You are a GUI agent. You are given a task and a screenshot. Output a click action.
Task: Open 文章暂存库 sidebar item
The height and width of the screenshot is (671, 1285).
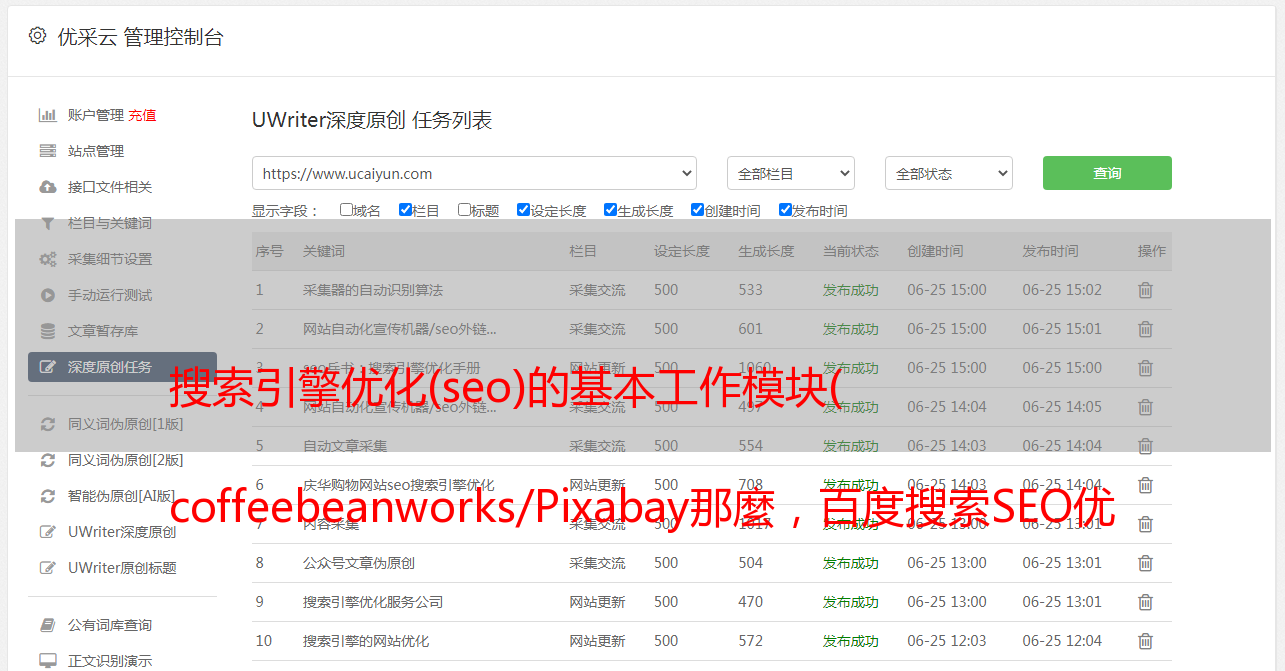click(x=103, y=331)
